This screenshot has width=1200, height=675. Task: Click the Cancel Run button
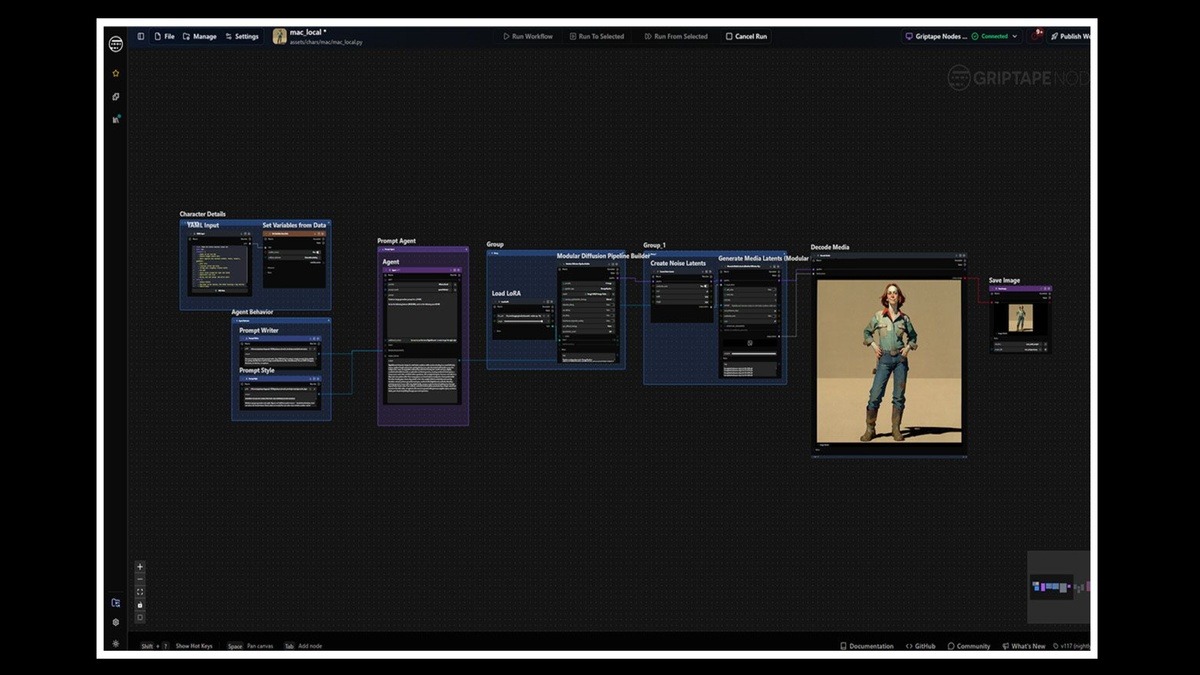tap(747, 36)
